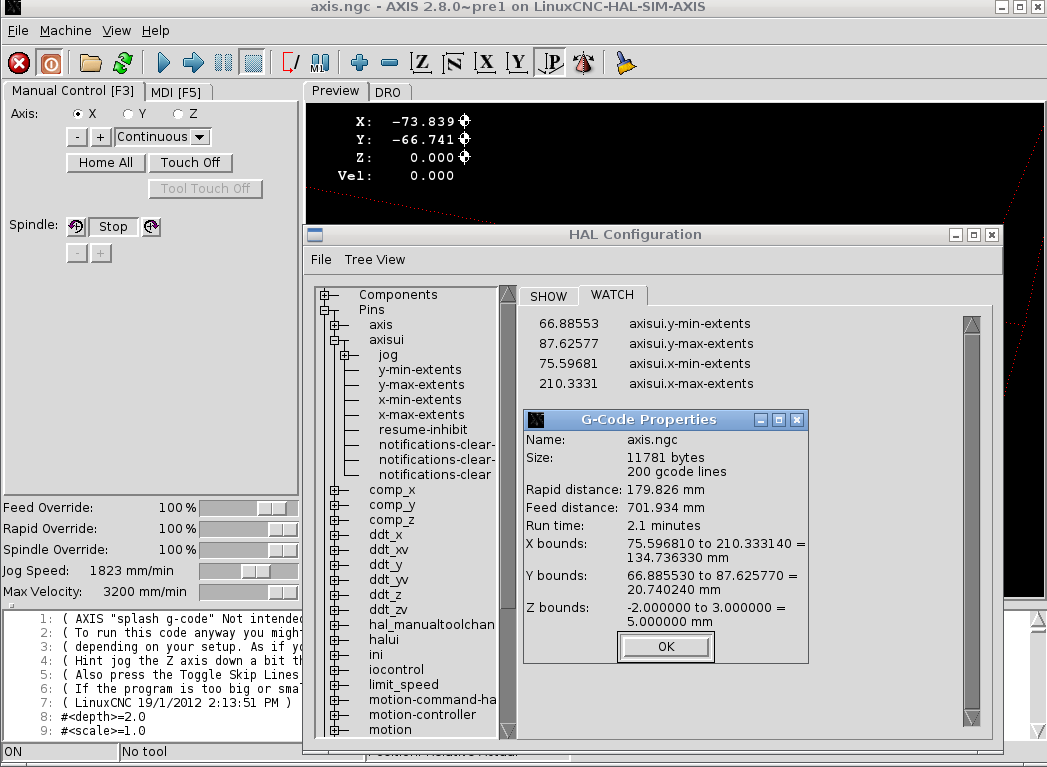1047x767 pixels.
Task: Switch to front view Y icon
Action: (x=517, y=63)
